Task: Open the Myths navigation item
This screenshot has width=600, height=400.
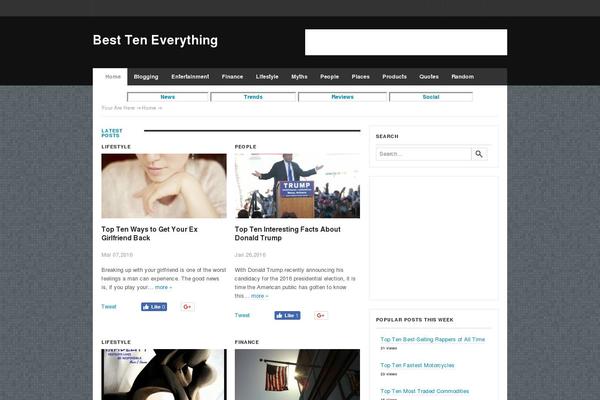Action: 299,77
